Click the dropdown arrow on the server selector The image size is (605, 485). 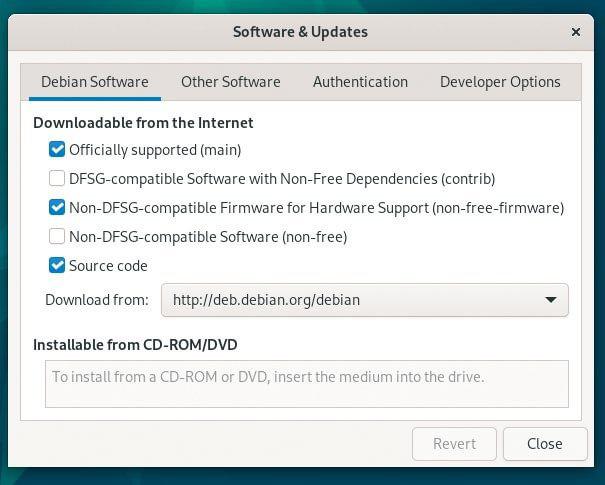(x=551, y=300)
